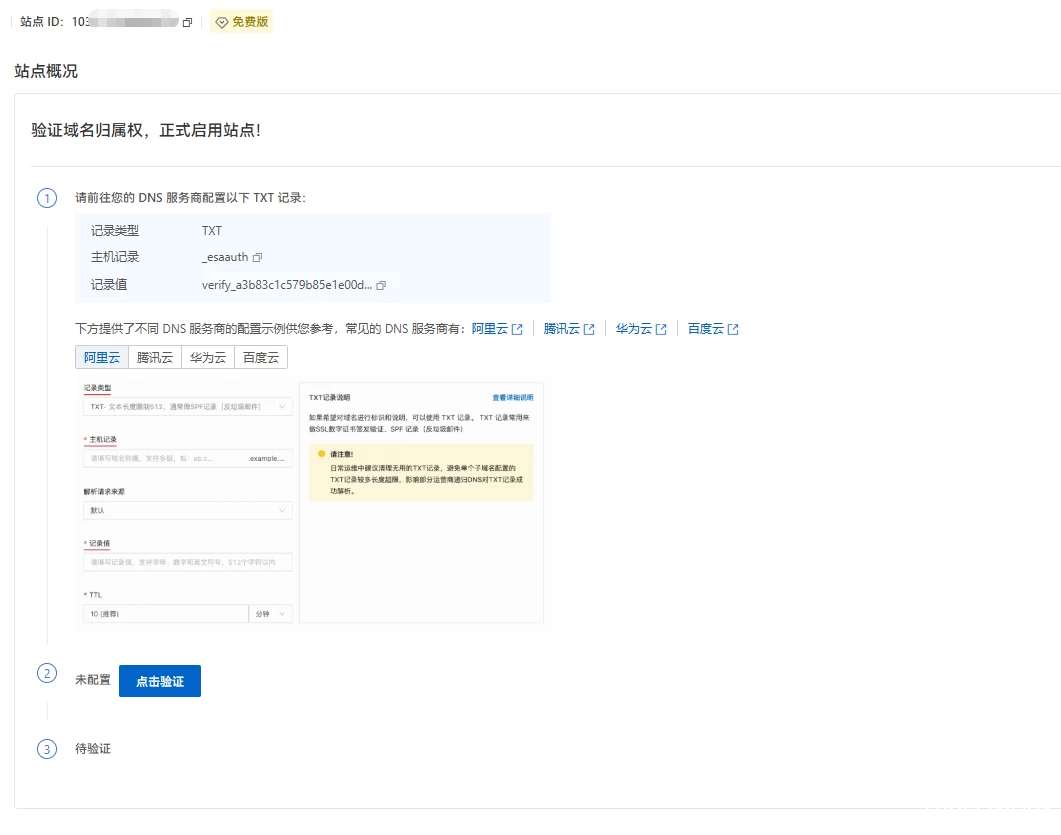This screenshot has width=1061, height=835.
Task: Expand the 记录类型 TXT dropdown in example
Action: tap(188, 406)
